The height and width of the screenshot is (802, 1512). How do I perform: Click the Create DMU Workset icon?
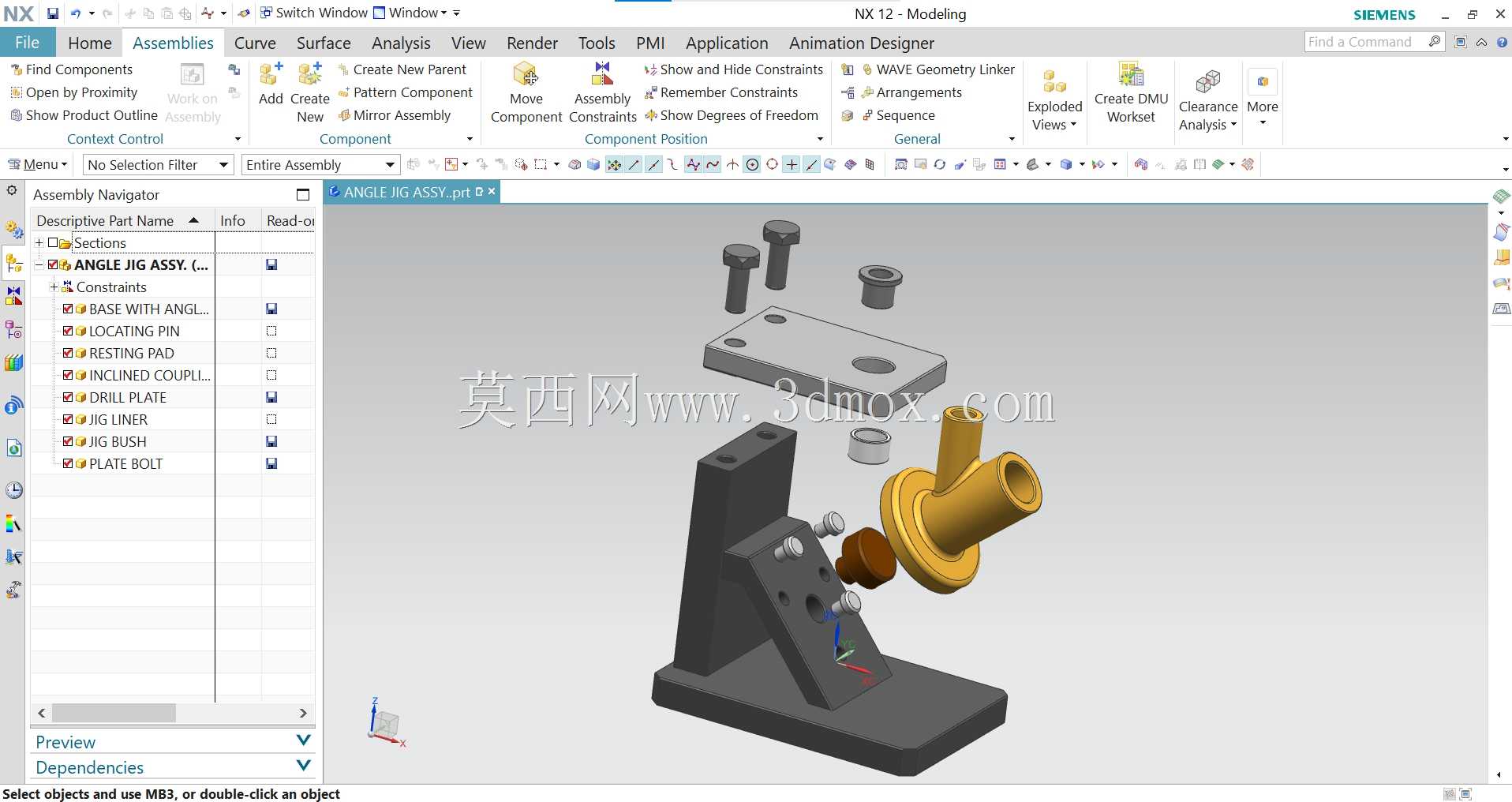tap(1131, 74)
